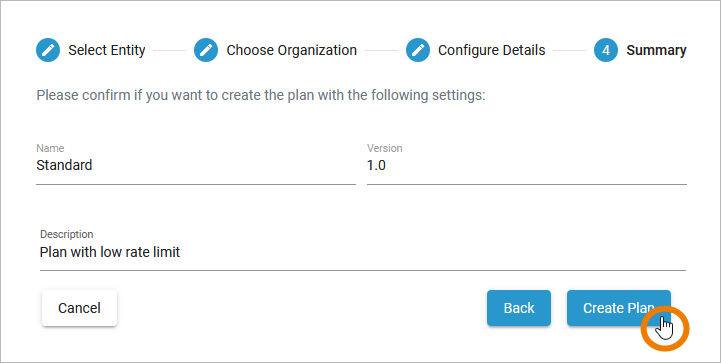Click the Name field showing Standard

(196, 165)
